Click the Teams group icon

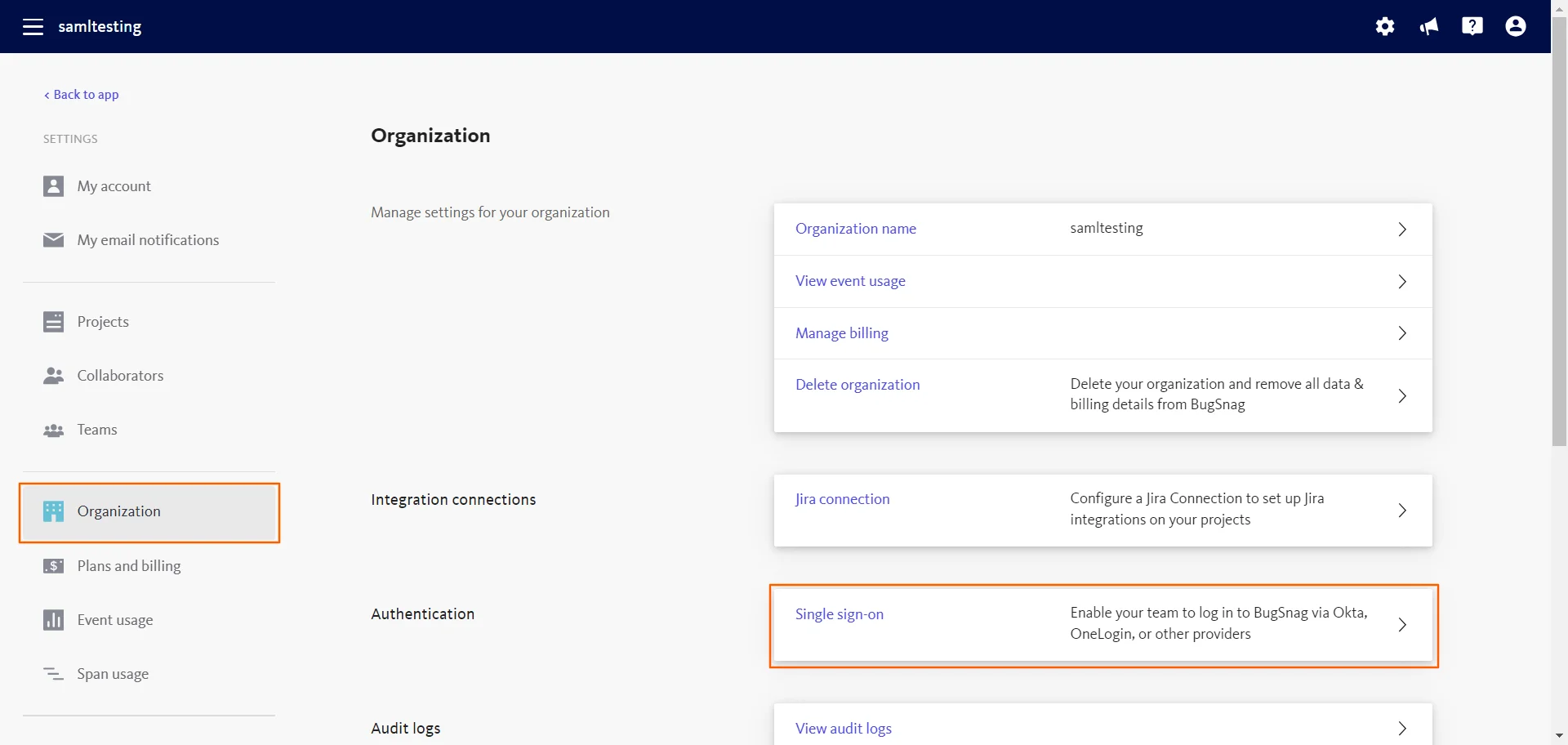[x=53, y=430]
